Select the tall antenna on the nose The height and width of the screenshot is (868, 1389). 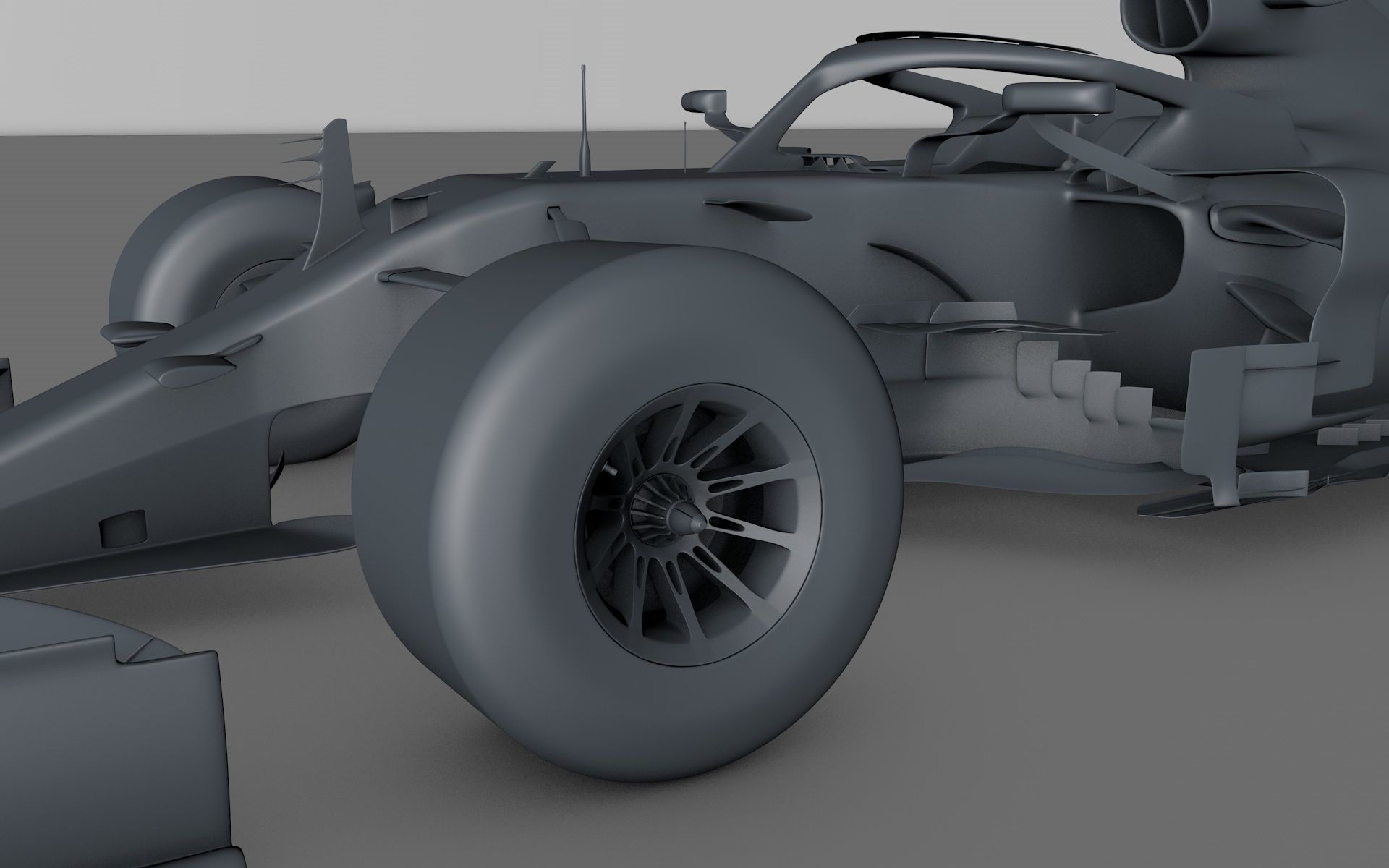[x=586, y=119]
